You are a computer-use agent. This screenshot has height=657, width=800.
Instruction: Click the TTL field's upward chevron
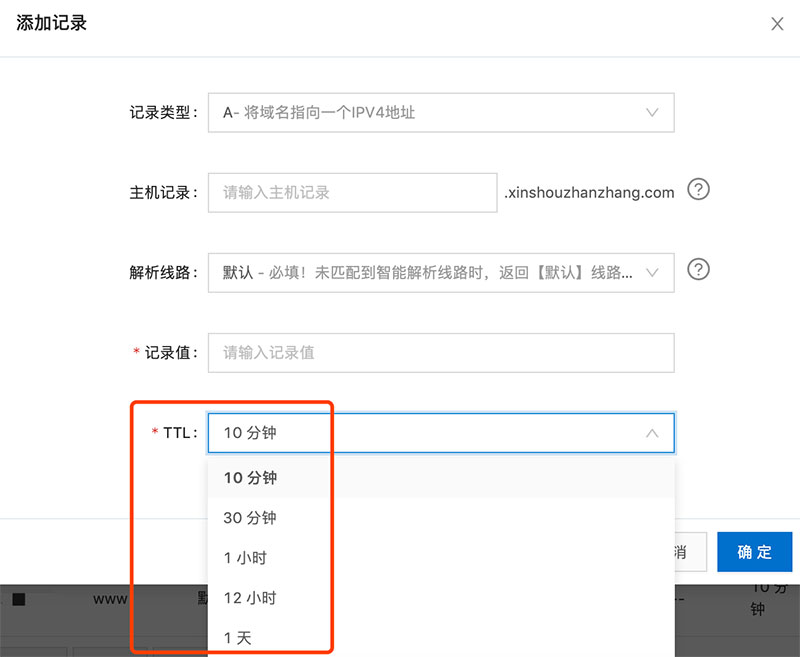point(652,433)
